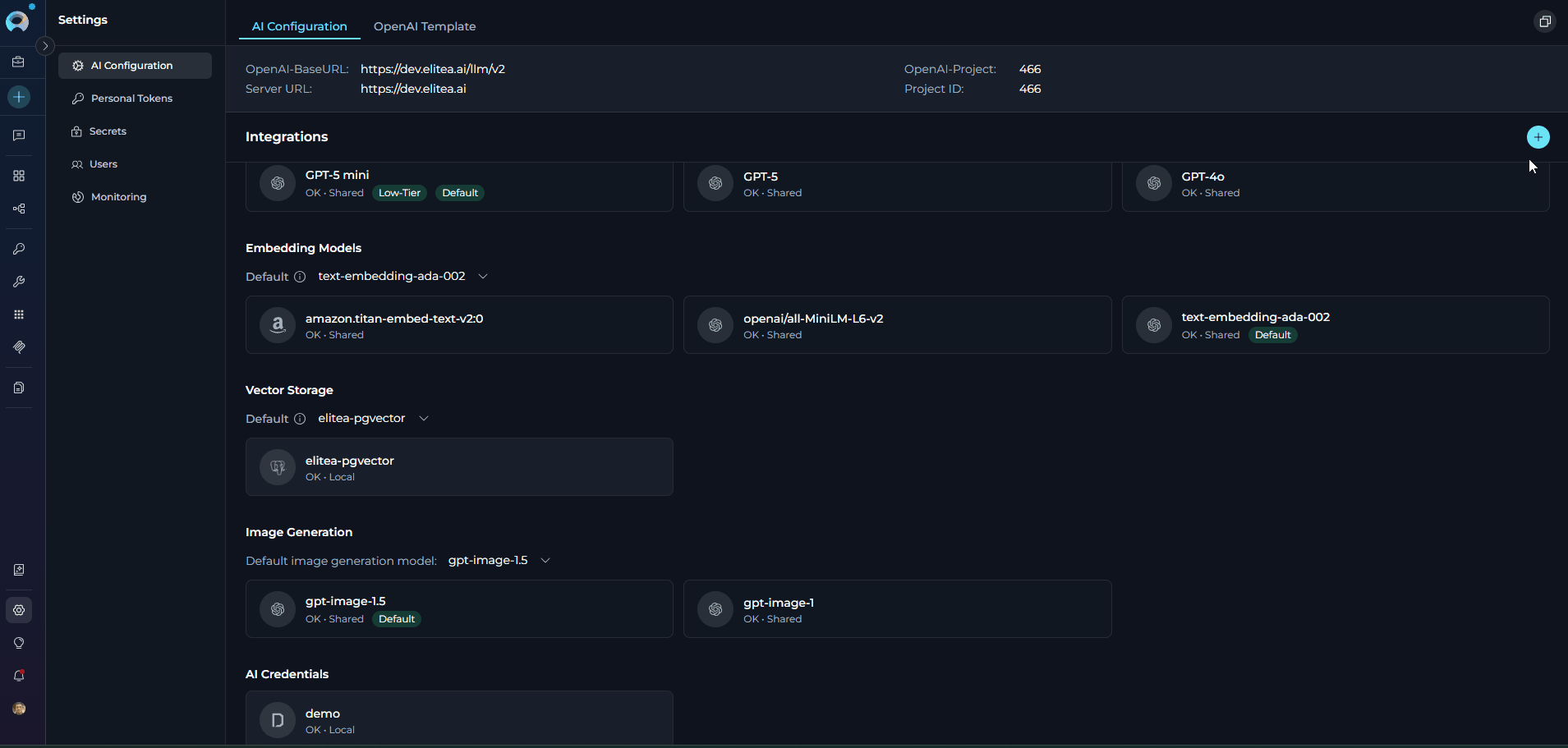Viewport: 1568px width, 748px height.
Task: Click the Server URL value https://dev.elitea.ai
Action: click(x=413, y=89)
